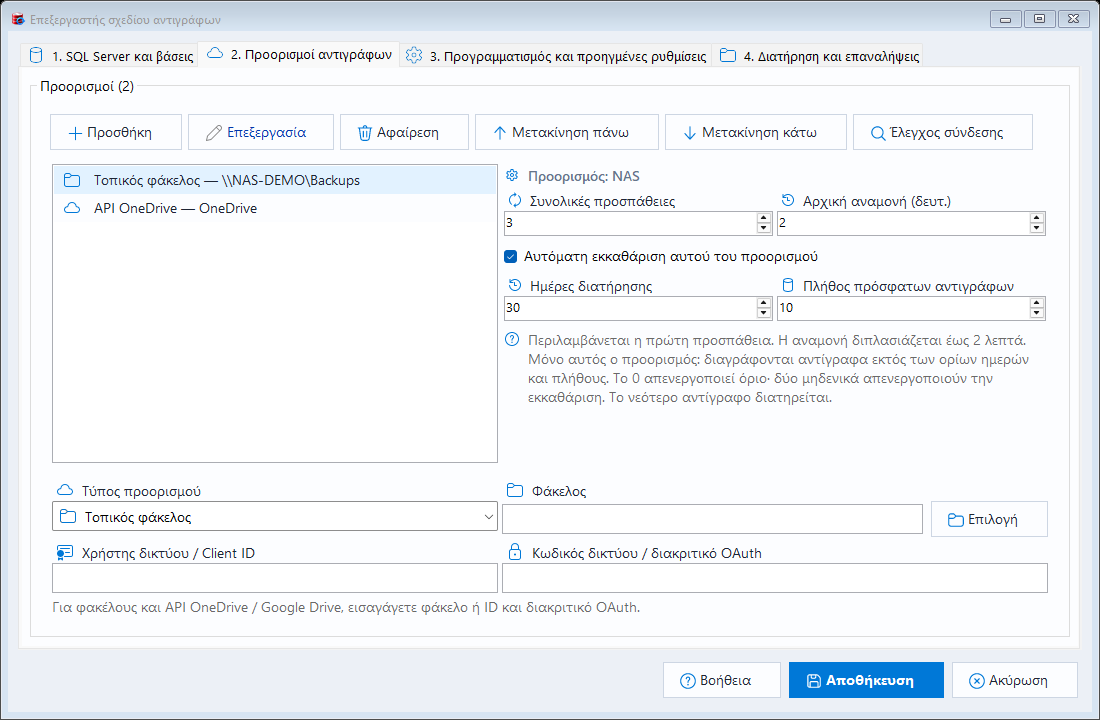Click the gear icon next to Προορισμός: NAS
The height and width of the screenshot is (720, 1100).
[512, 175]
